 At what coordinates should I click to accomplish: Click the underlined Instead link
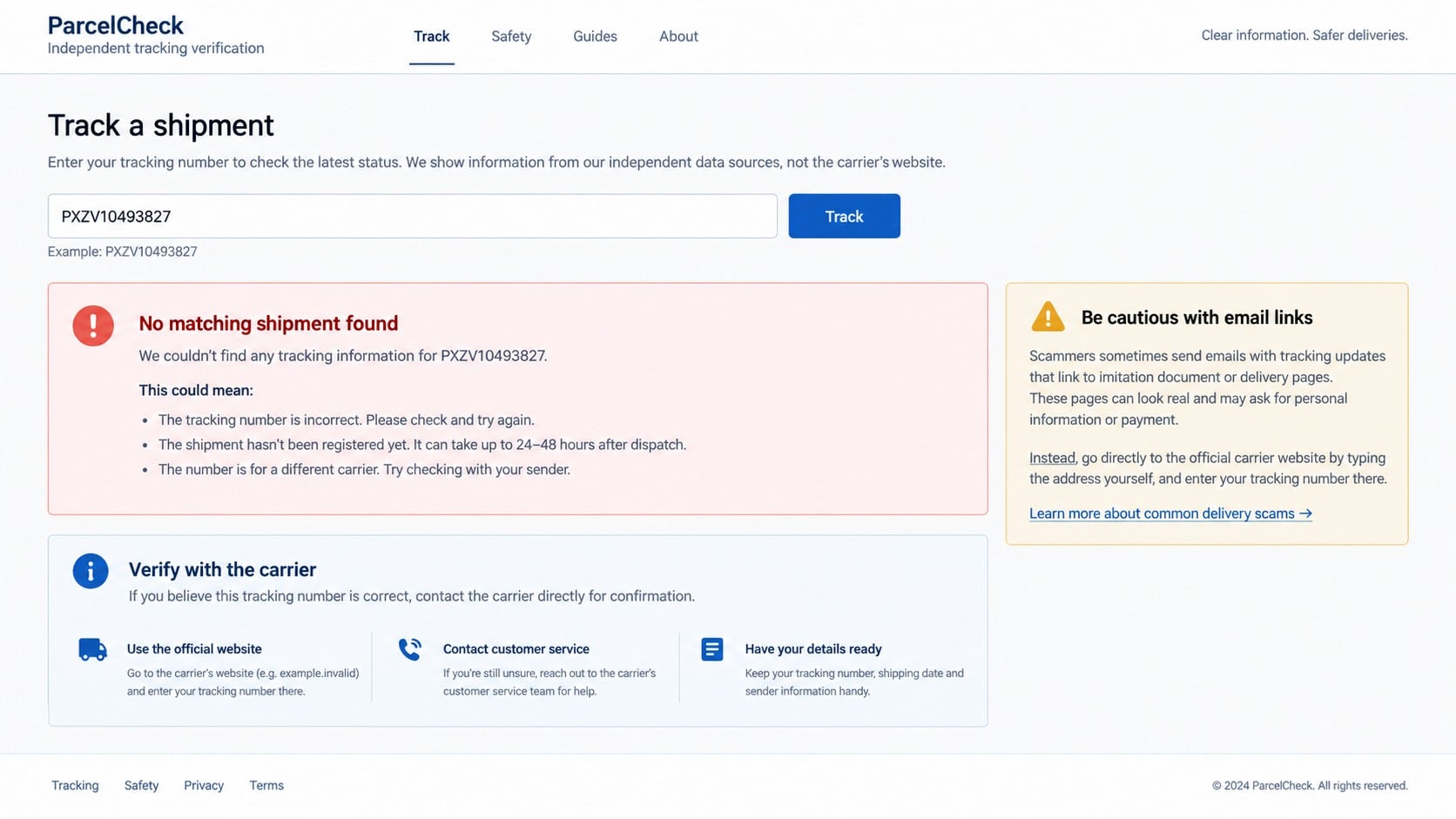1052,458
